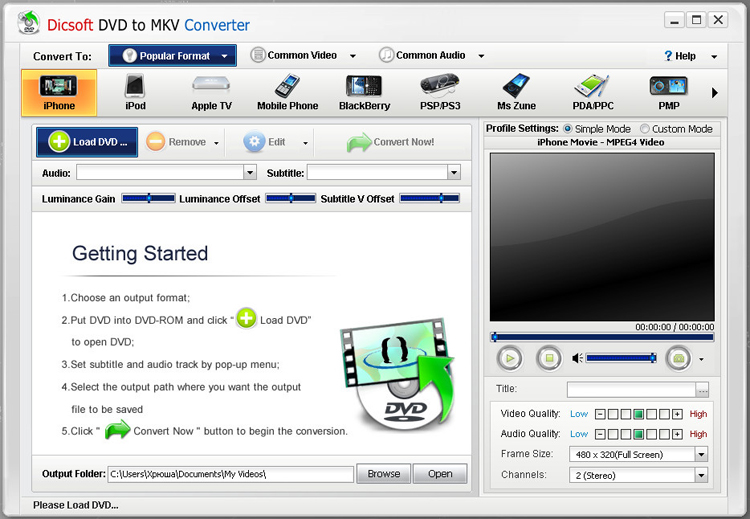Screen dimensions: 750x519
Task: Pick the PSP/PS3 profile icon
Action: click(x=440, y=91)
